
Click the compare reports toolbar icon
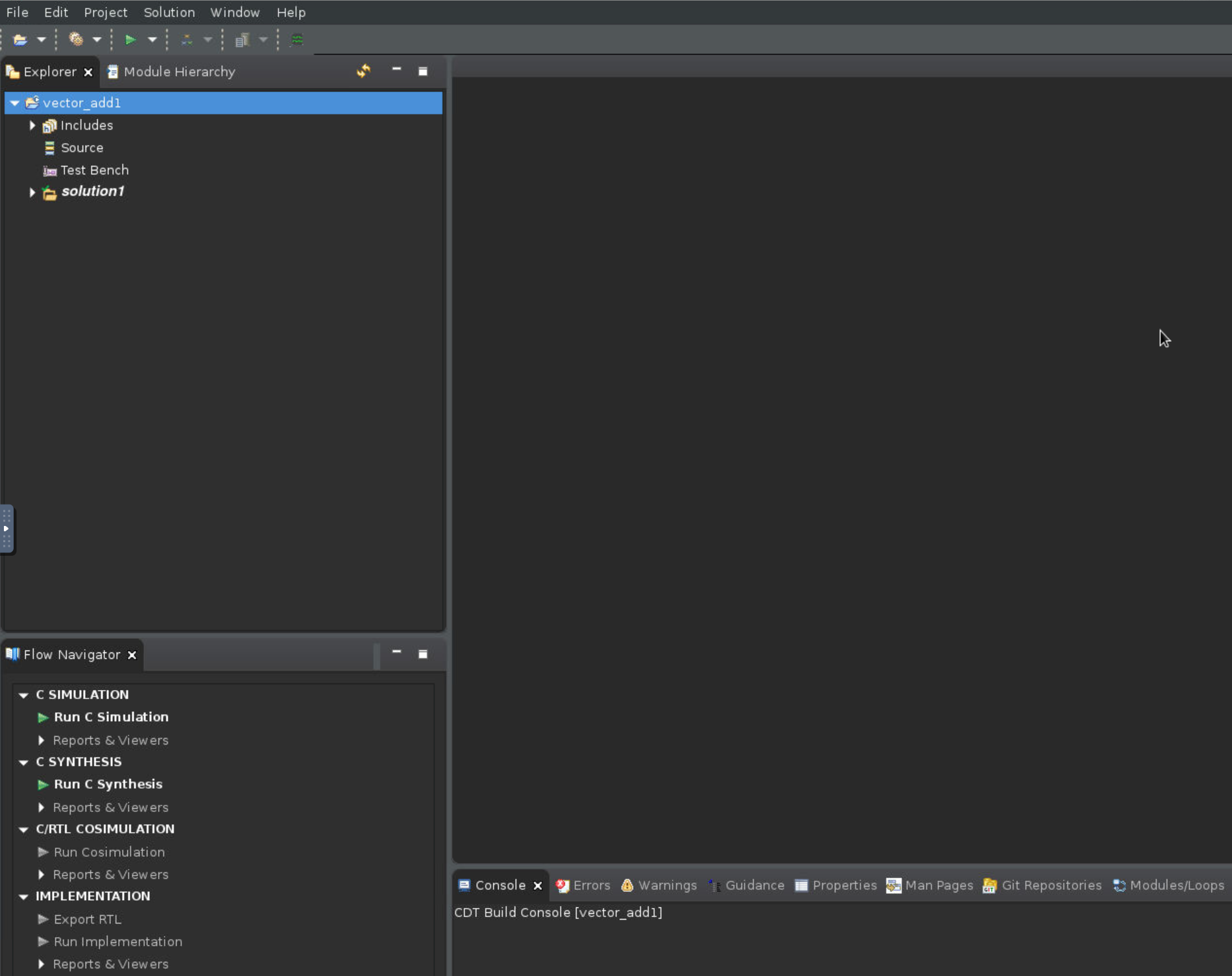pyautogui.click(x=187, y=40)
